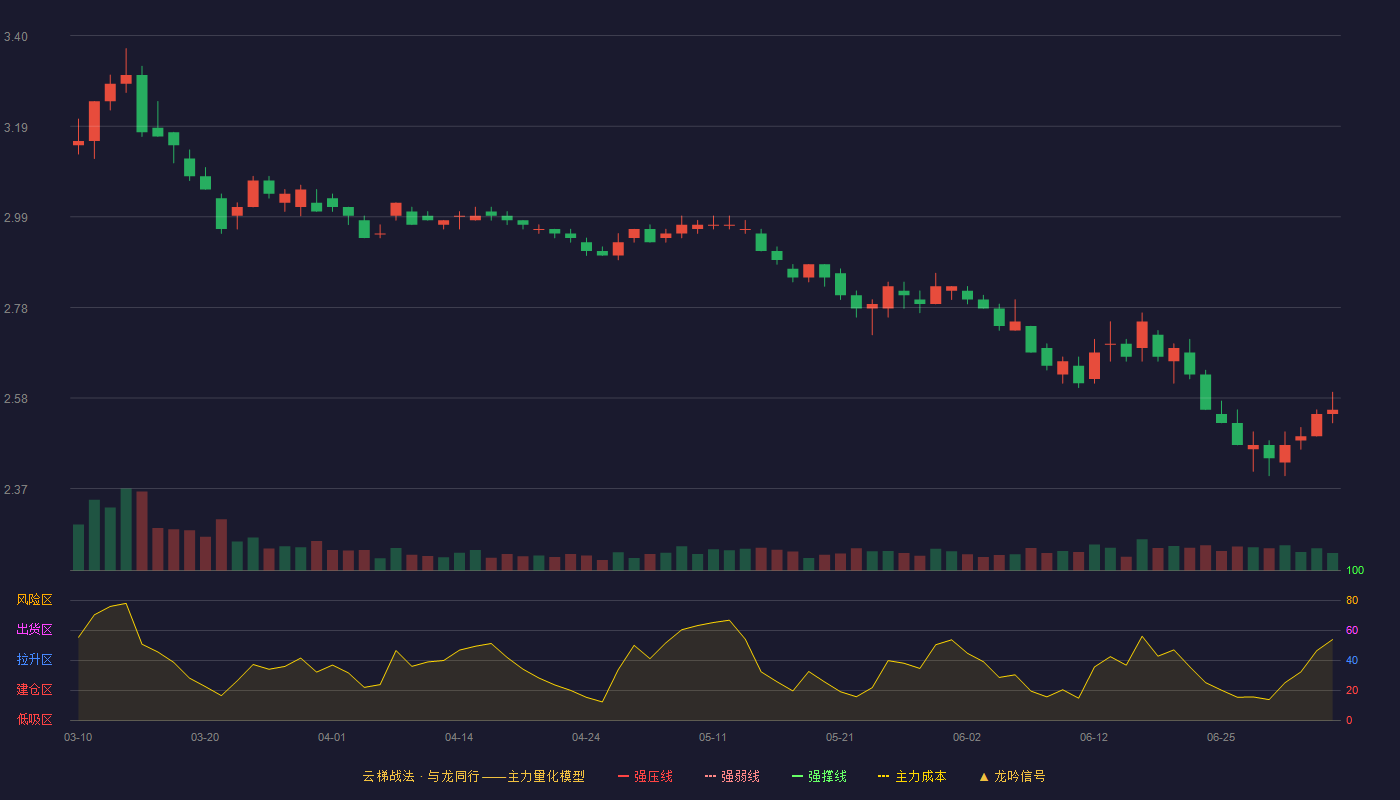Click the 建仓区 zone label

[35, 690]
